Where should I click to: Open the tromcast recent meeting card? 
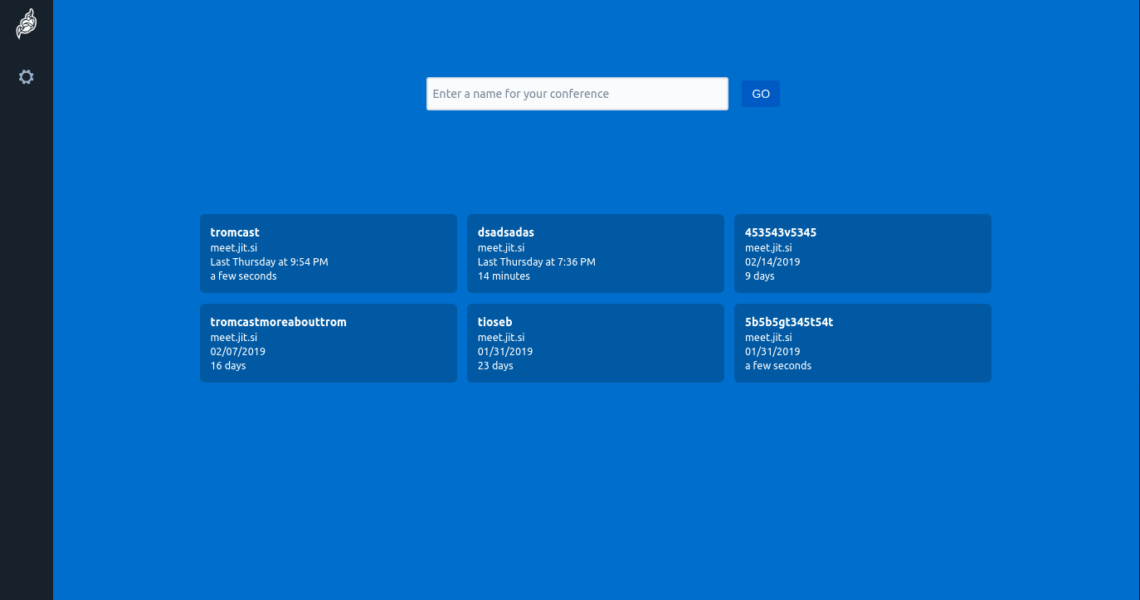pyautogui.click(x=328, y=253)
